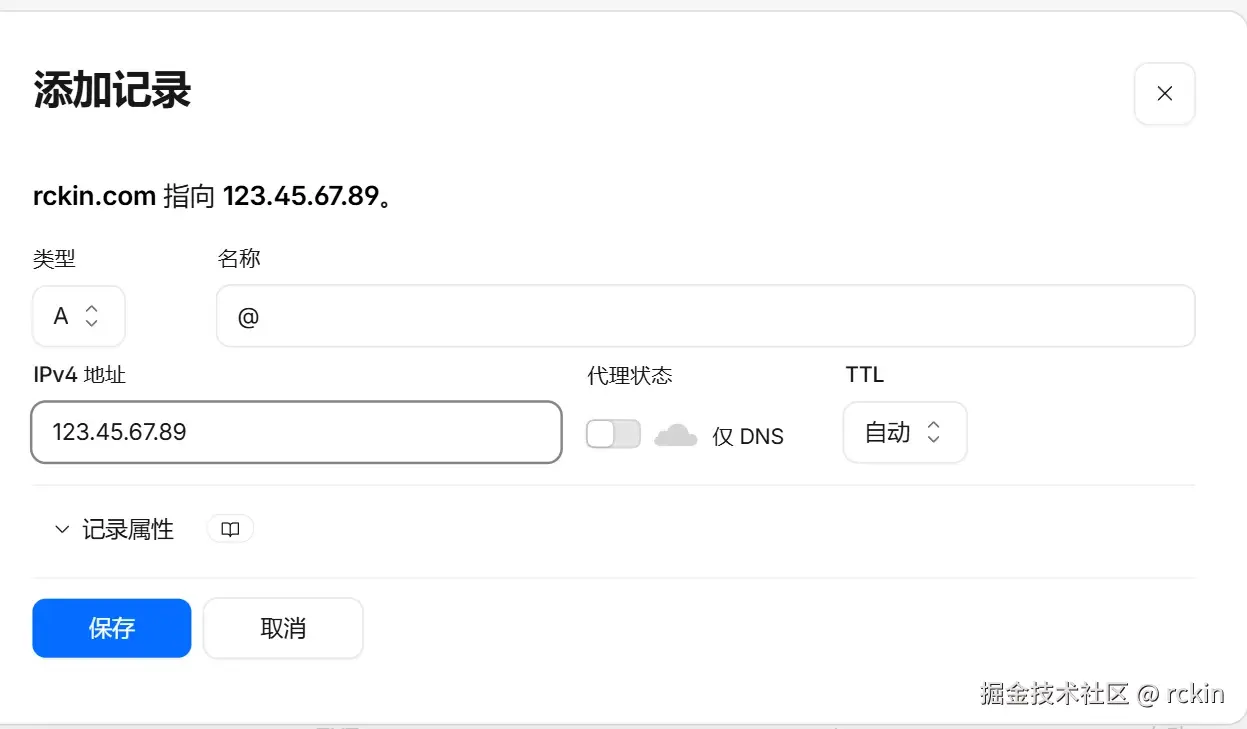
Task: Open the book documentation icon beside 记录属性
Action: pos(230,529)
